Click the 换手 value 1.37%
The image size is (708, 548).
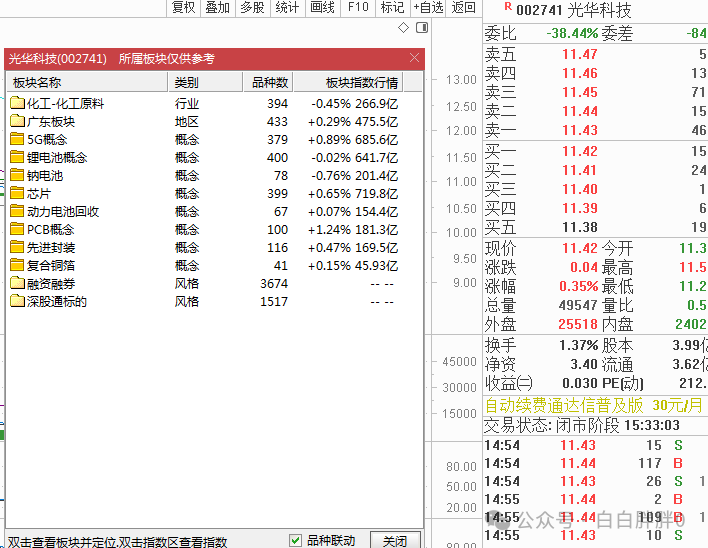coord(578,345)
